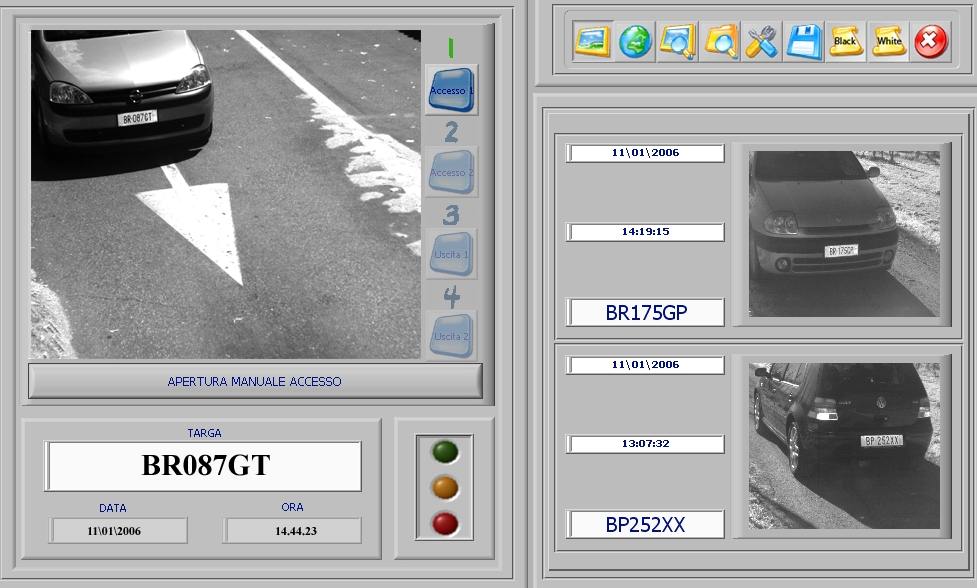Click the green traffic light indicator
Image resolution: width=977 pixels, height=588 pixels.
pos(445,452)
